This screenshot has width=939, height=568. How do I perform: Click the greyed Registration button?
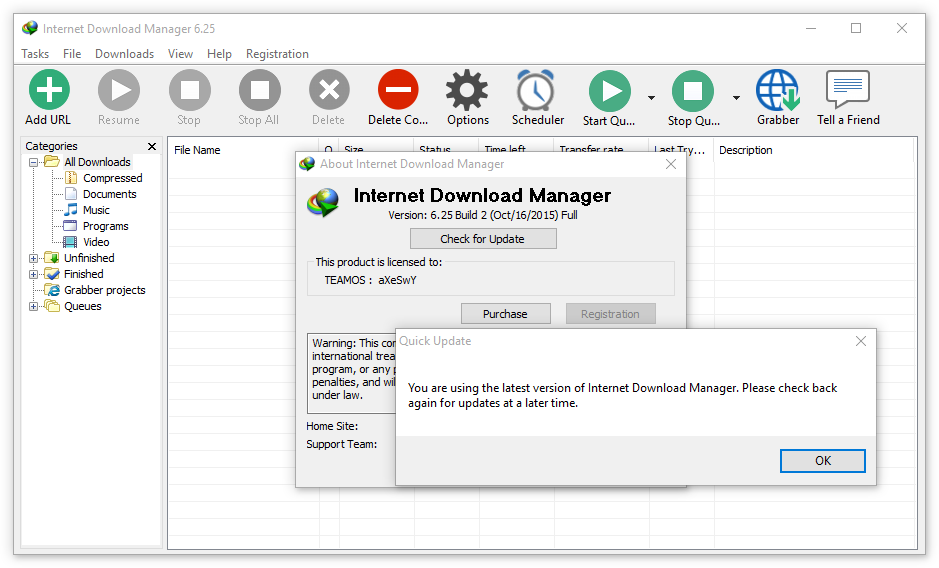point(610,313)
